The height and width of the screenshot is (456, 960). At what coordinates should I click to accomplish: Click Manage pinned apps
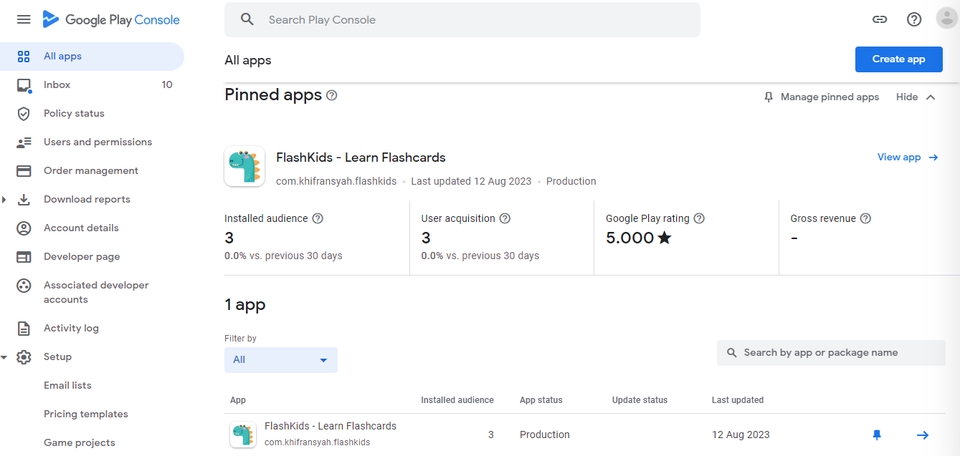[821, 97]
